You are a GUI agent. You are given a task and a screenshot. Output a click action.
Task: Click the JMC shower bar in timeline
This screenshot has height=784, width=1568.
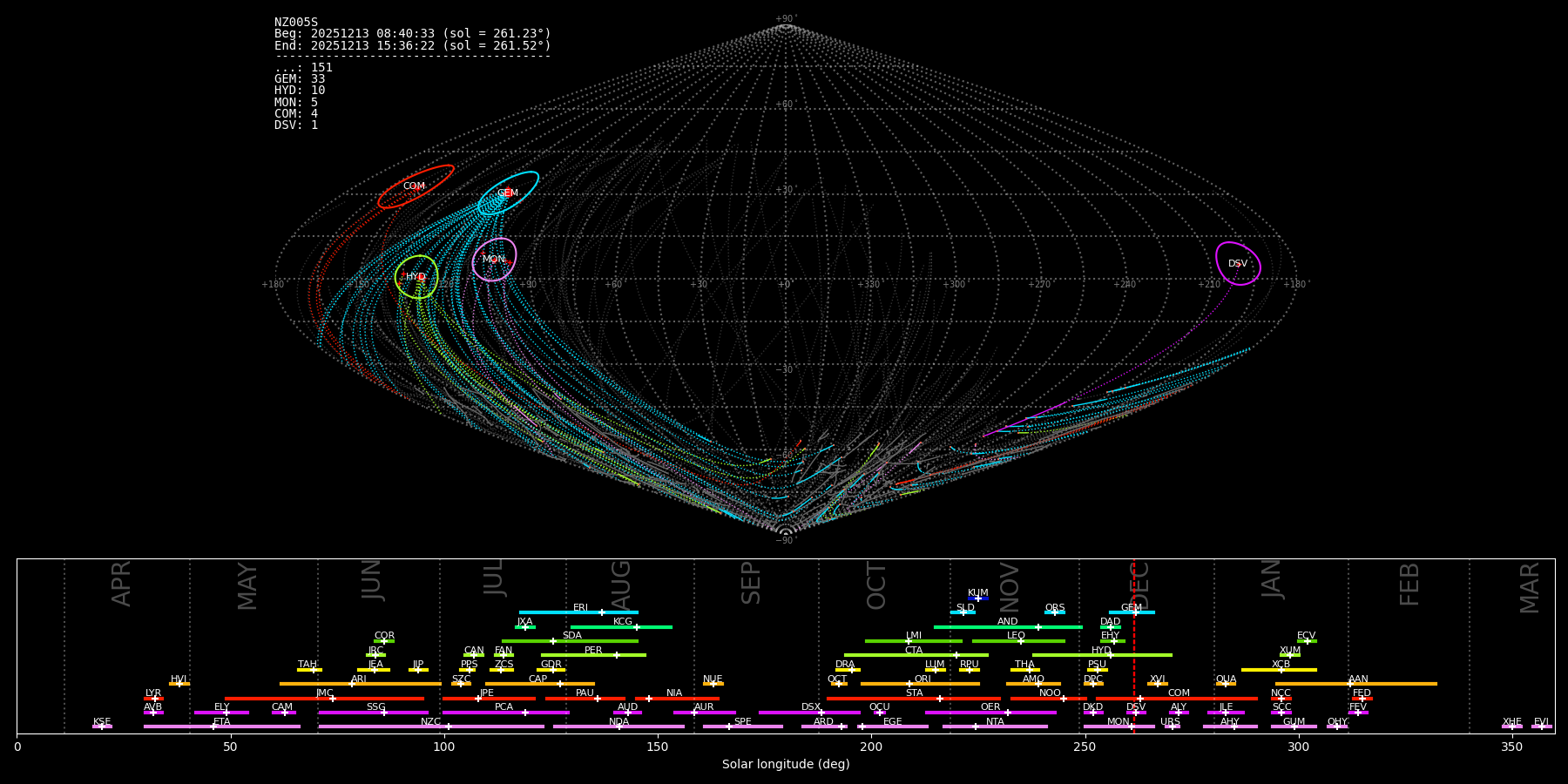pyautogui.click(x=325, y=699)
